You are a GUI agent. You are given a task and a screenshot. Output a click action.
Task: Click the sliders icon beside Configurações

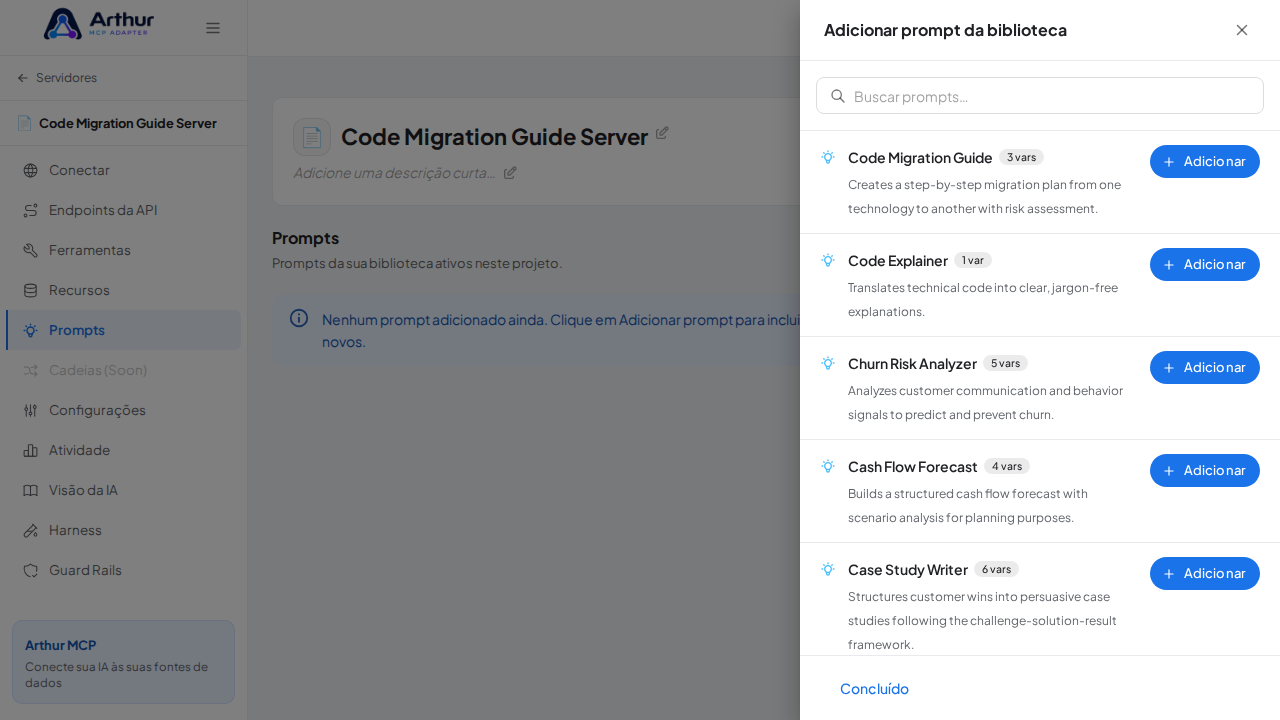pos(30,410)
